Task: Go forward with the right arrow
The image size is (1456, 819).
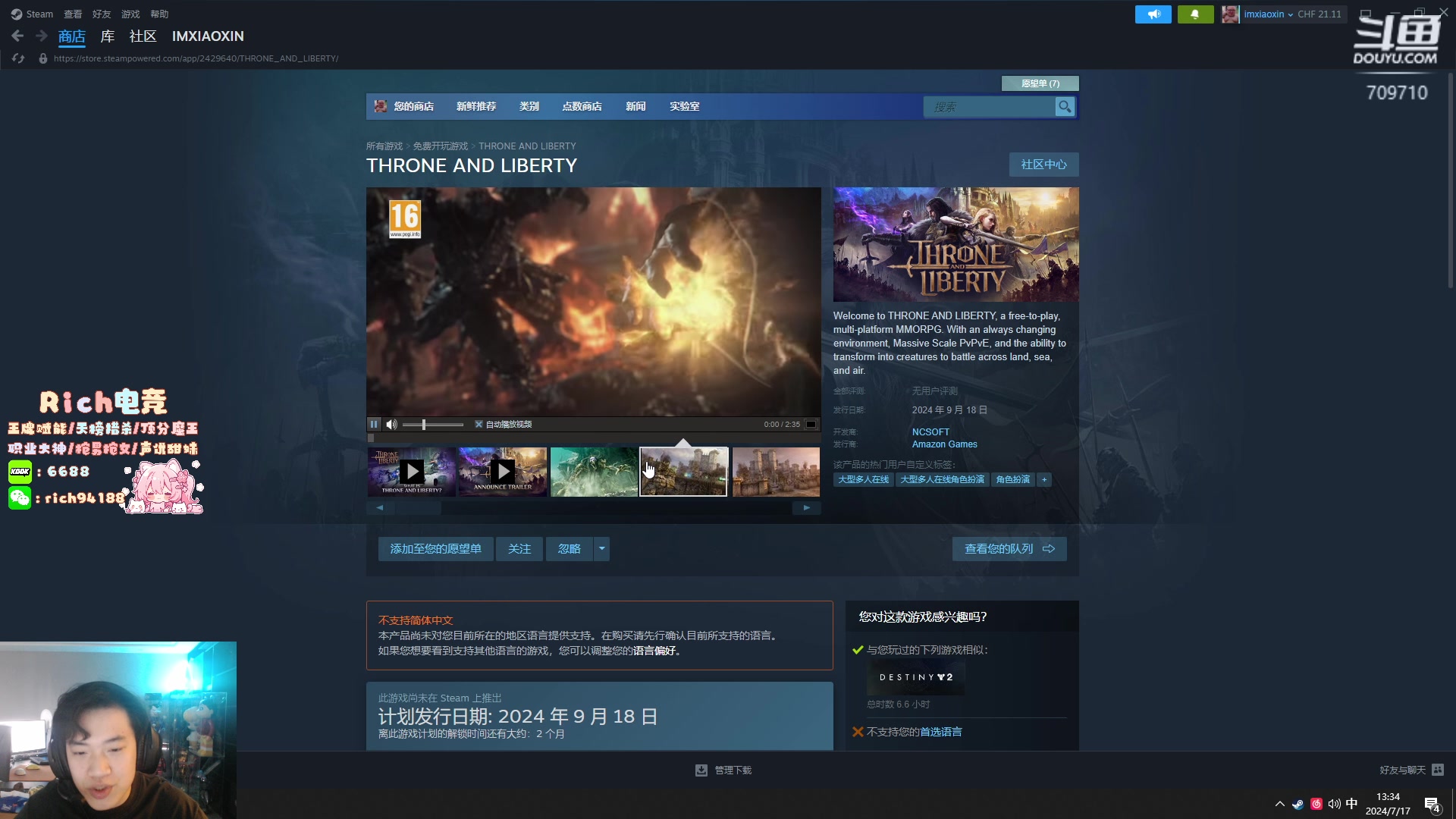Action: 42,36
